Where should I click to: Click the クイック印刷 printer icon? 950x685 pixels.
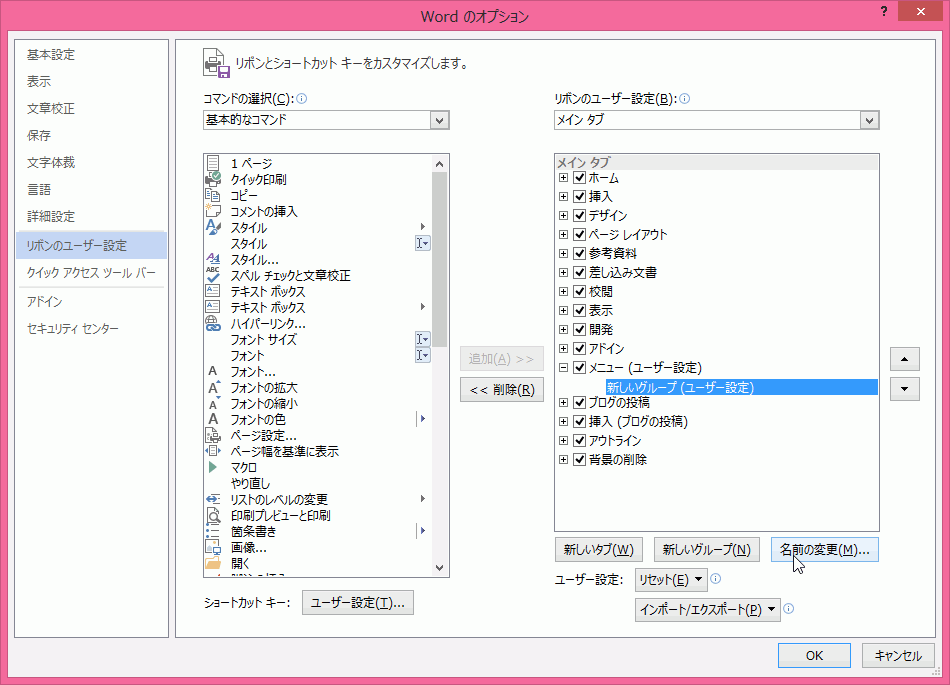[x=213, y=179]
